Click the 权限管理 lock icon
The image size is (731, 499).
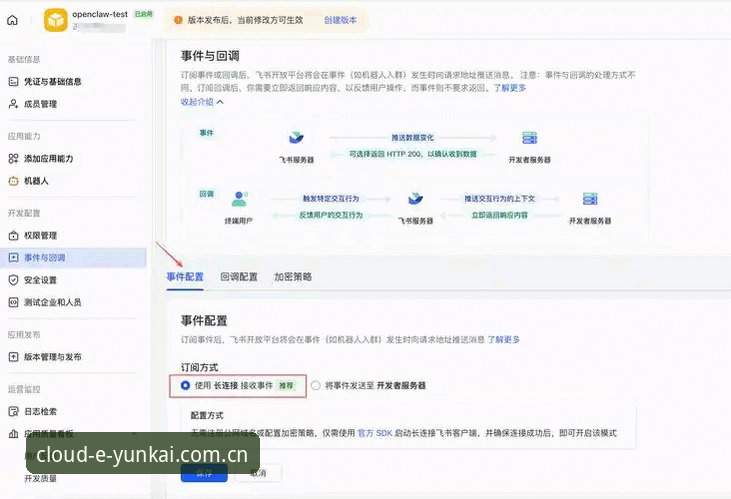click(x=14, y=236)
